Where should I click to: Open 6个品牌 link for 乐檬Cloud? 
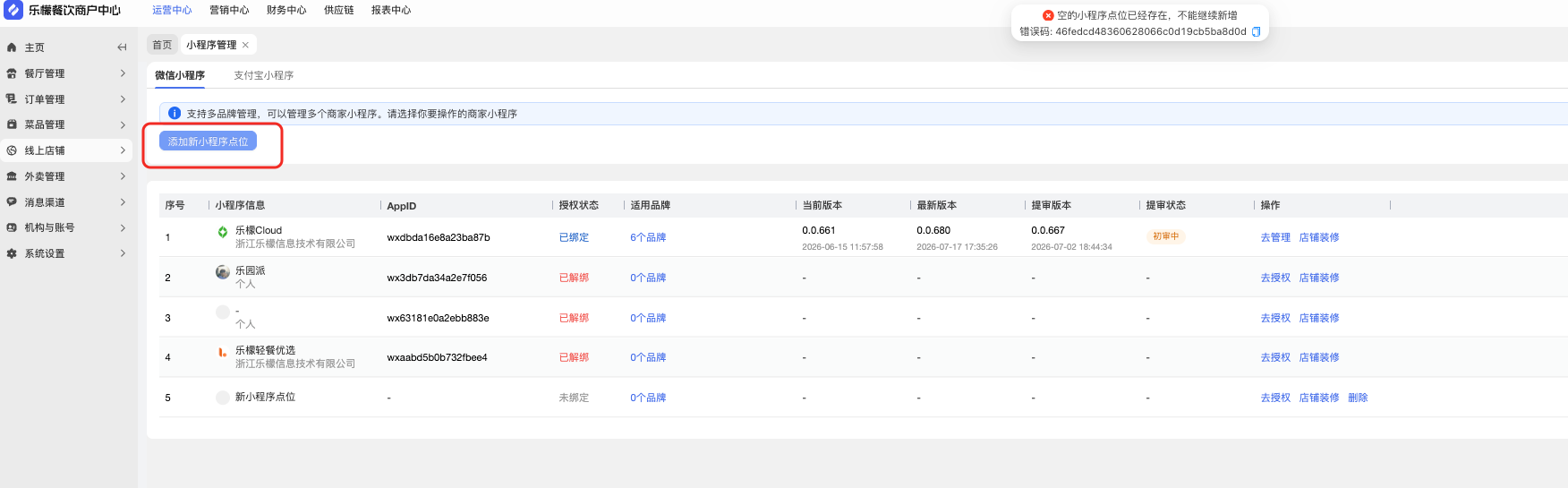[x=648, y=237]
